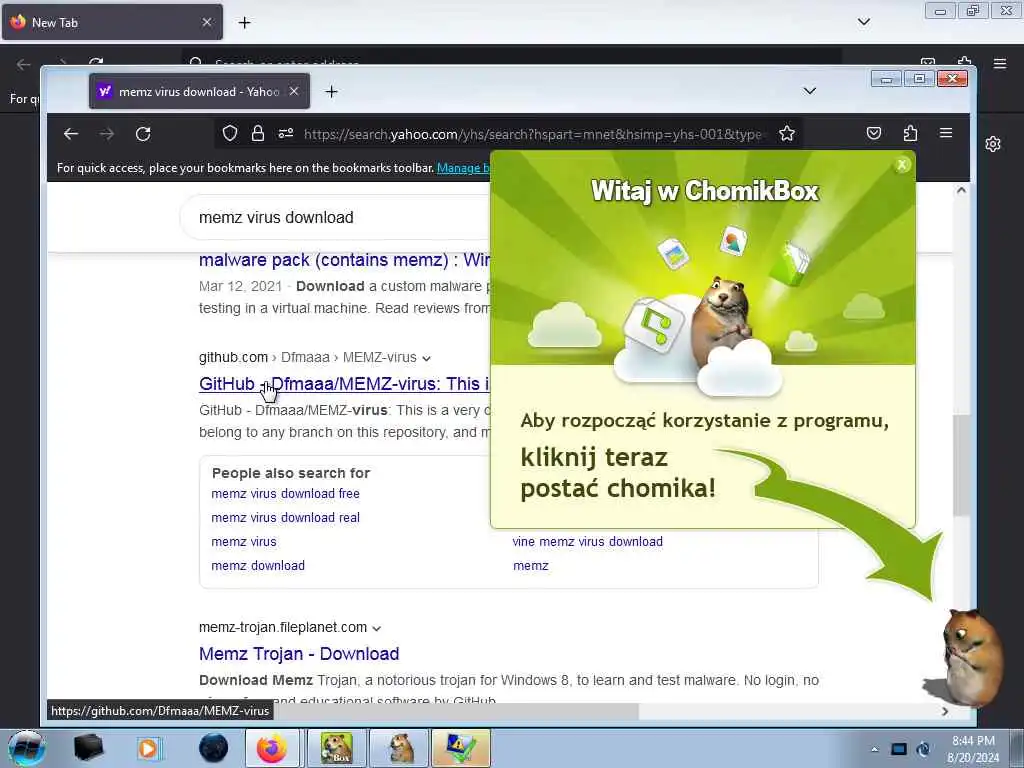Screen dimensions: 1024x768
Task: Click the Yahoo window address bar URL
Action: pos(533,134)
